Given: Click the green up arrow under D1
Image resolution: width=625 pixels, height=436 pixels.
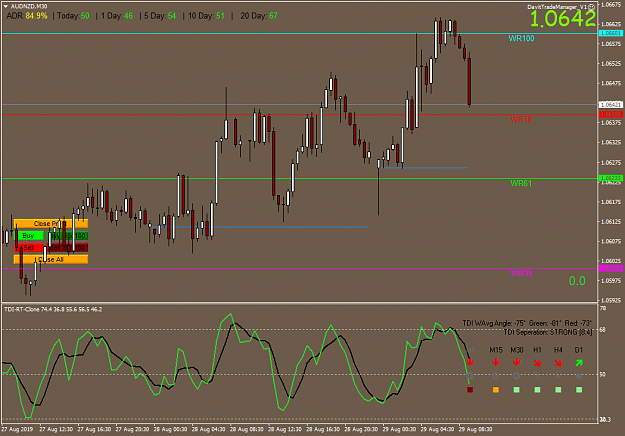Looking at the screenshot, I should [579, 363].
